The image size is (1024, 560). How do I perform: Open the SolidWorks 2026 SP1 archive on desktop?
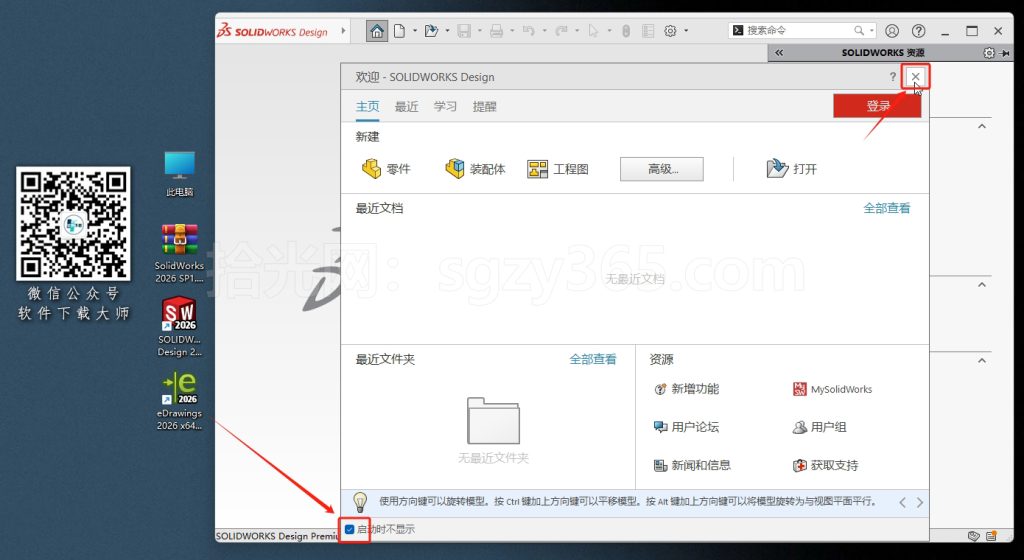[179, 253]
